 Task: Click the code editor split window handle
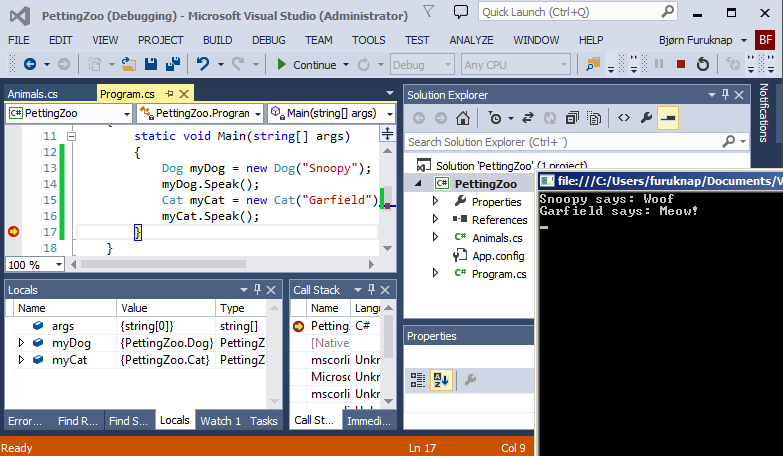[x=388, y=133]
